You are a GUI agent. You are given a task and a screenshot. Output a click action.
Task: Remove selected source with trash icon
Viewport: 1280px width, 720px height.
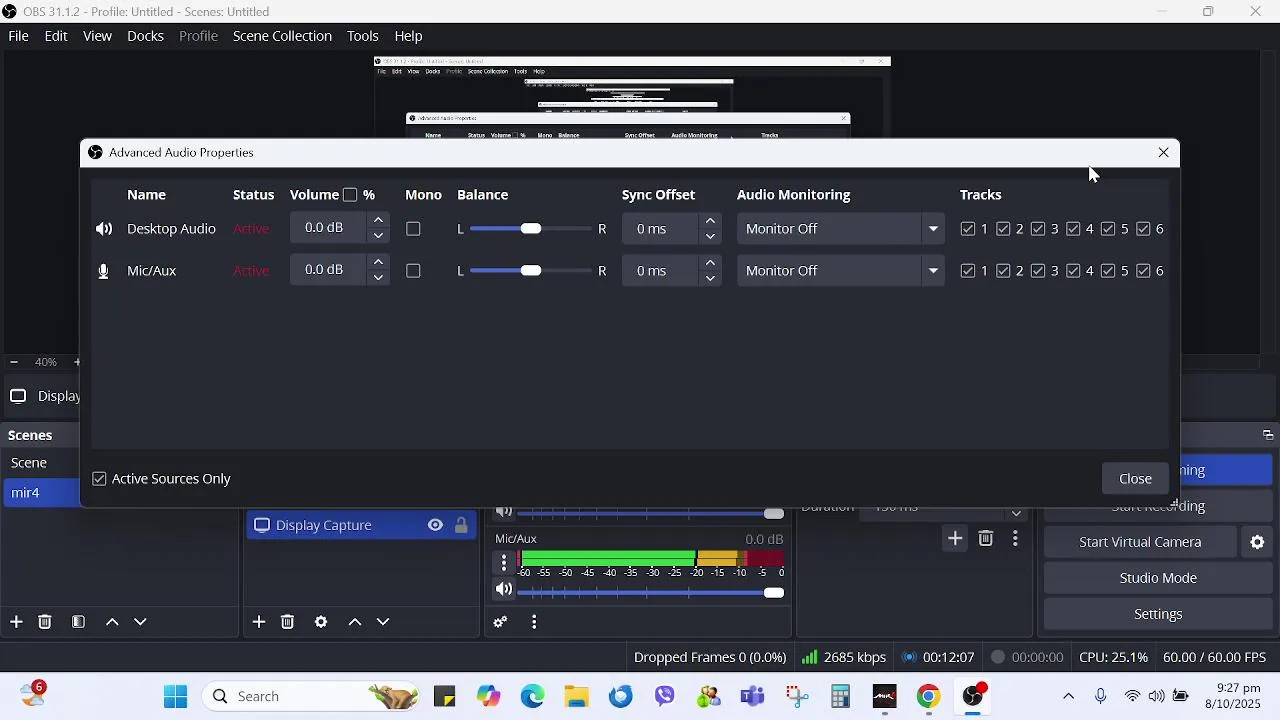[288, 622]
